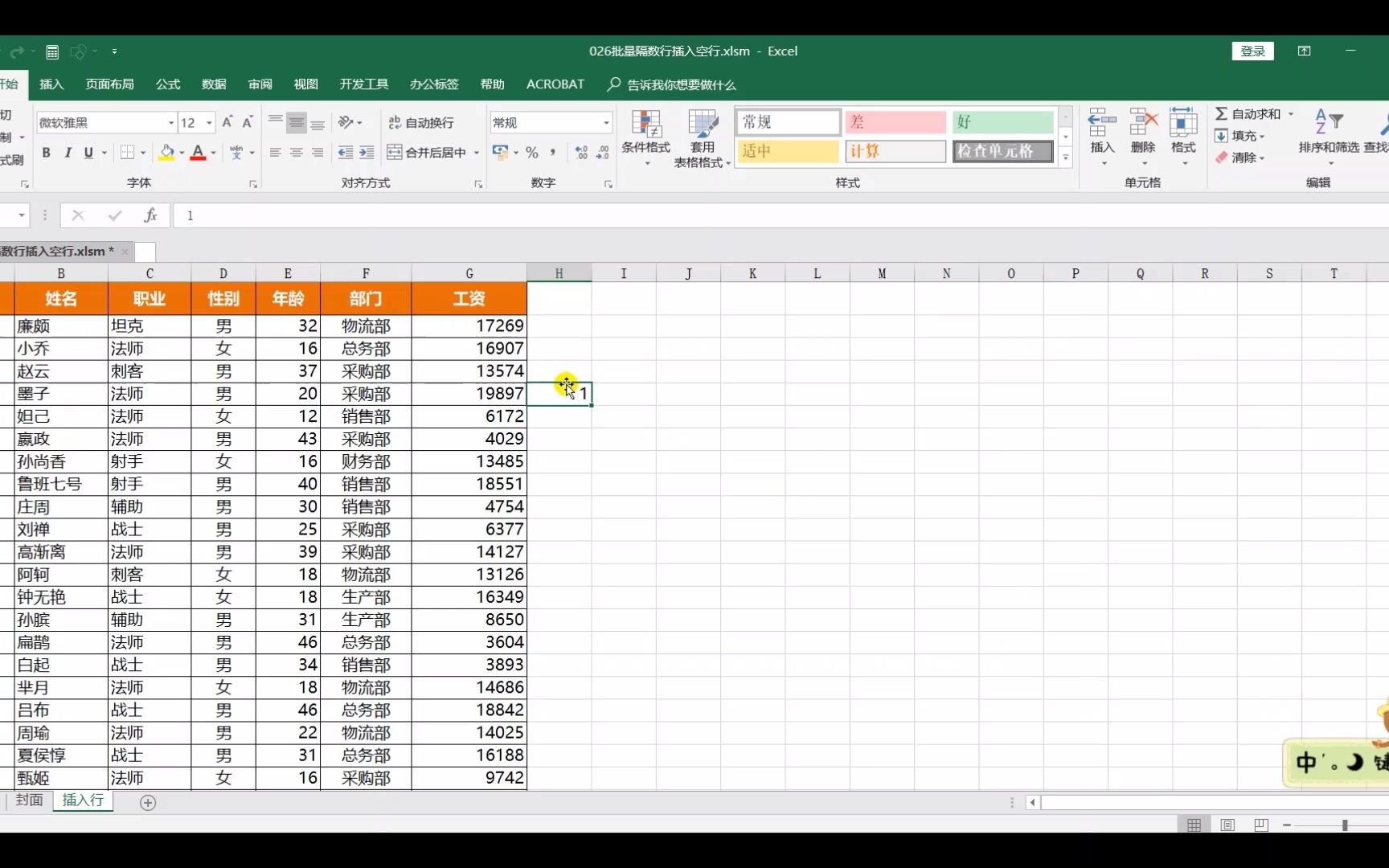The height and width of the screenshot is (868, 1389).
Task: Toggle bold formatting
Action: 46,152
